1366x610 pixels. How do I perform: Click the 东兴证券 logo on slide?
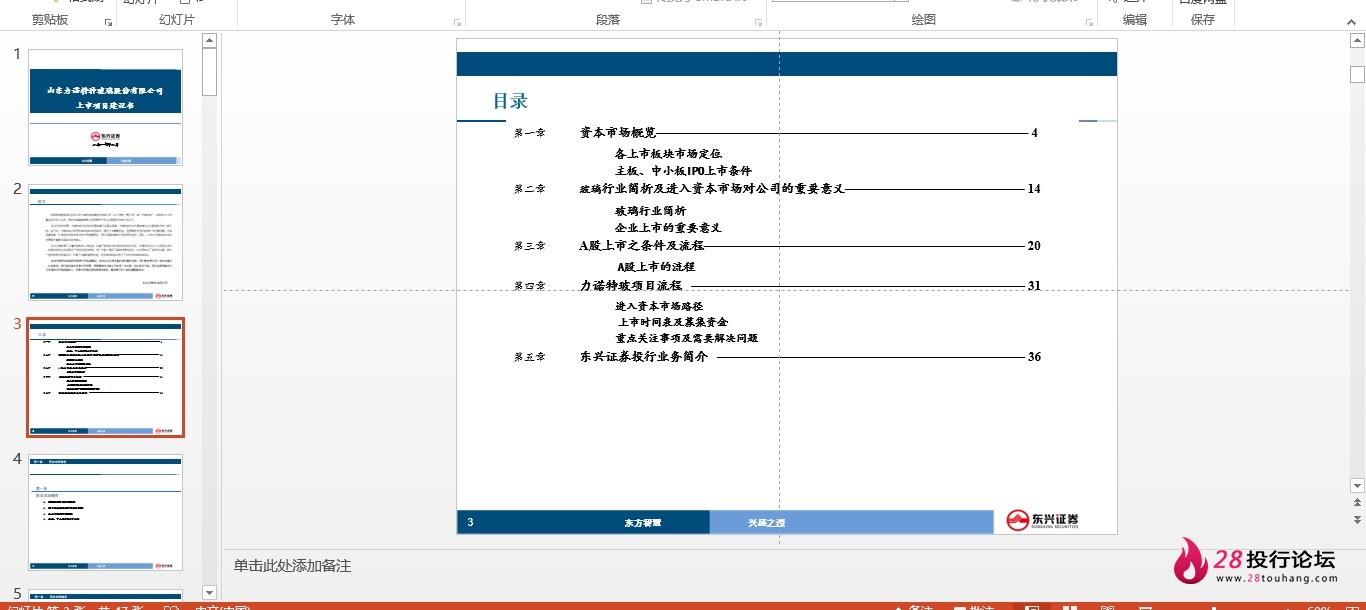coord(1043,521)
